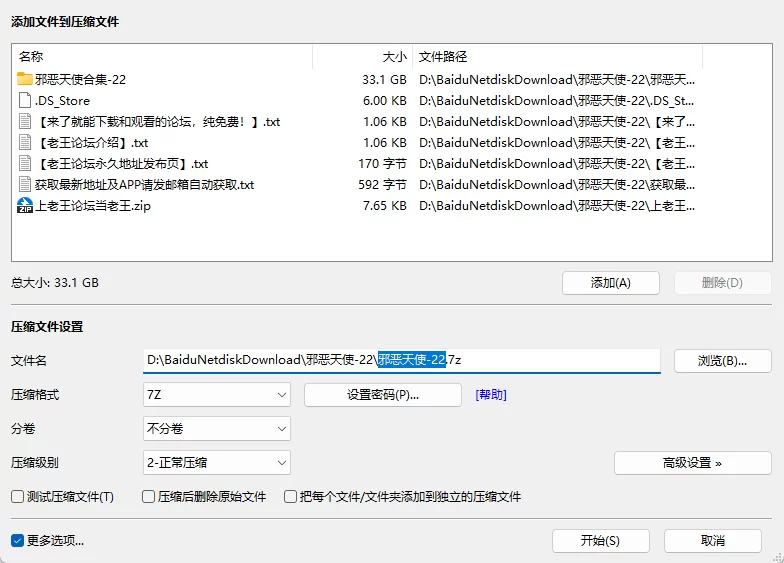Viewport: 784px width, 563px height.
Task: Check 把每个文件/文件夹添加到独立的压缩文件
Action: point(290,496)
